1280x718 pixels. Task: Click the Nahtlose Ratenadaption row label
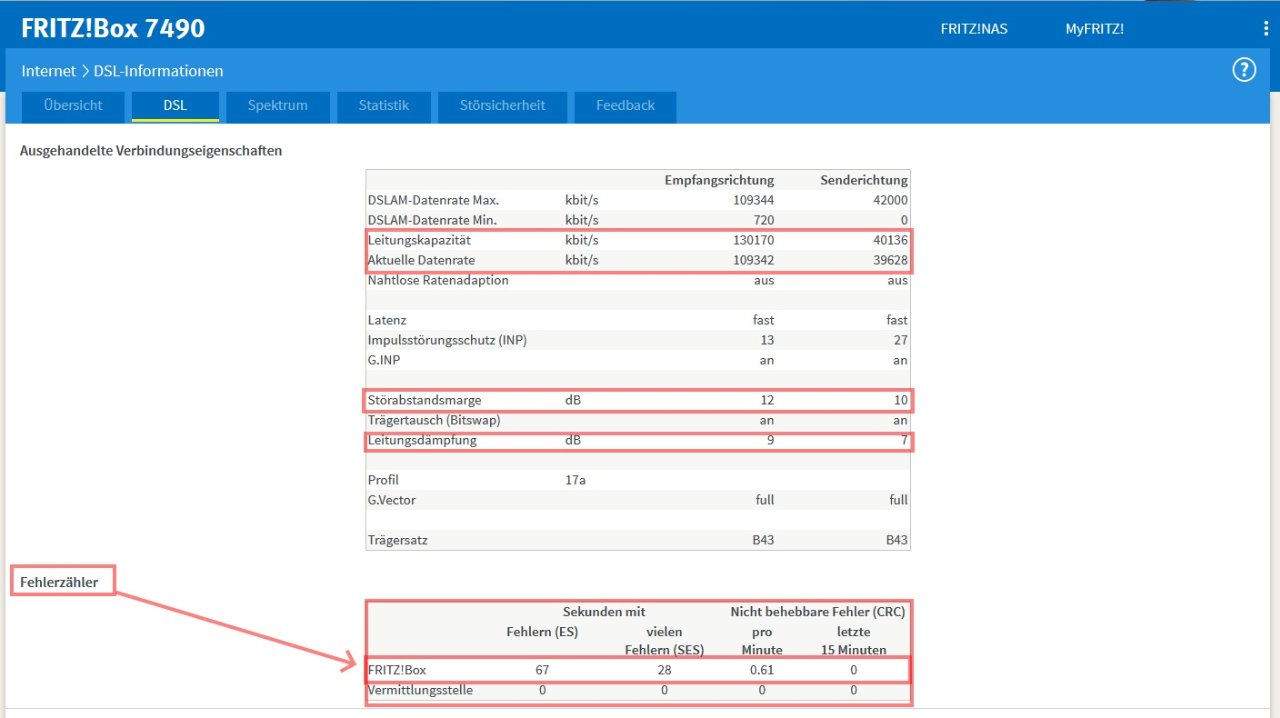click(x=438, y=280)
